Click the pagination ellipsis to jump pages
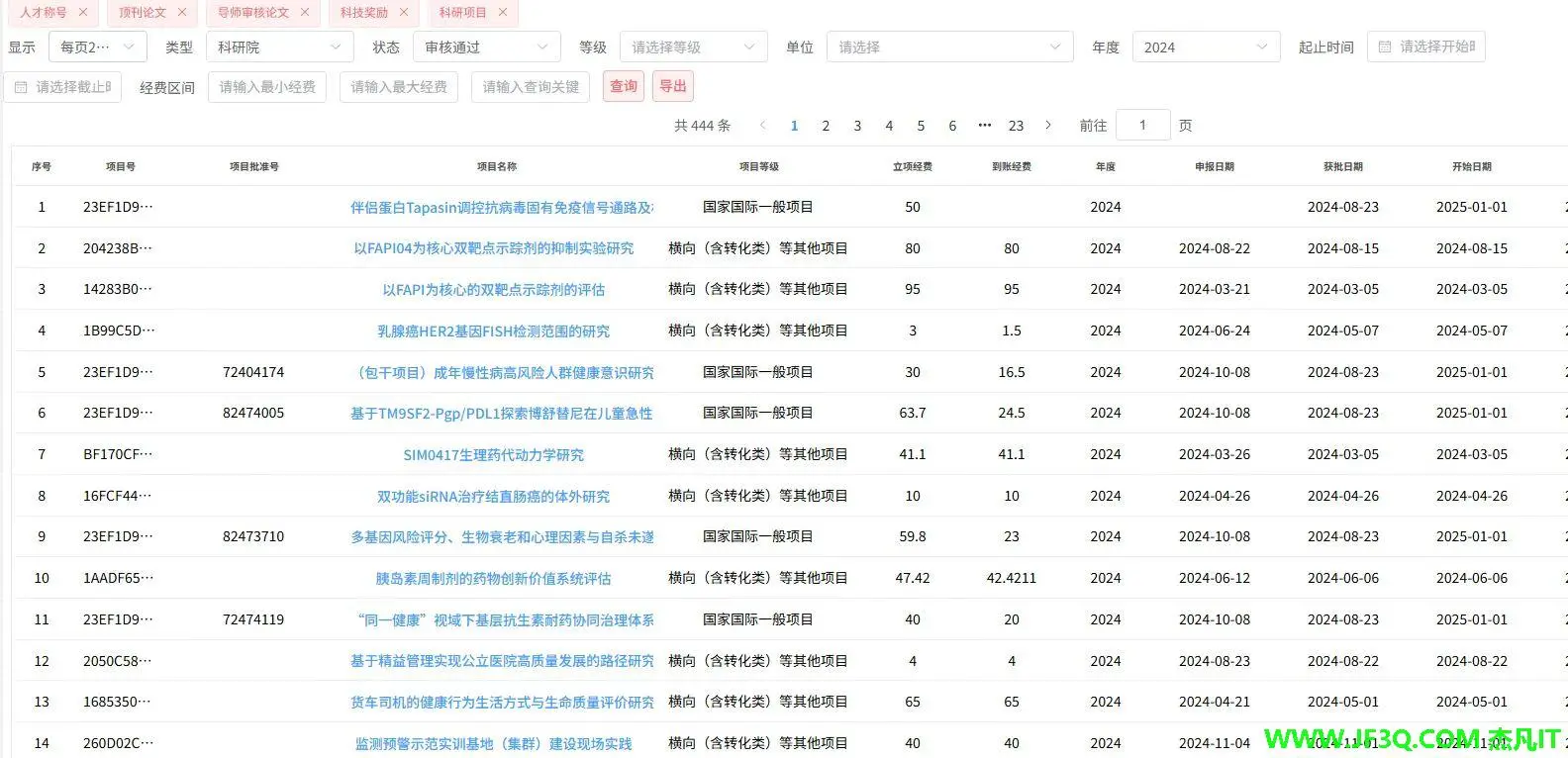 point(984,126)
